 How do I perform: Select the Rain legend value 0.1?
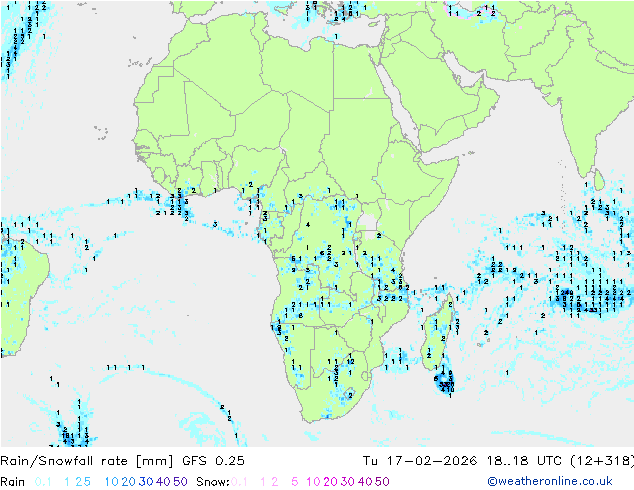point(43,482)
